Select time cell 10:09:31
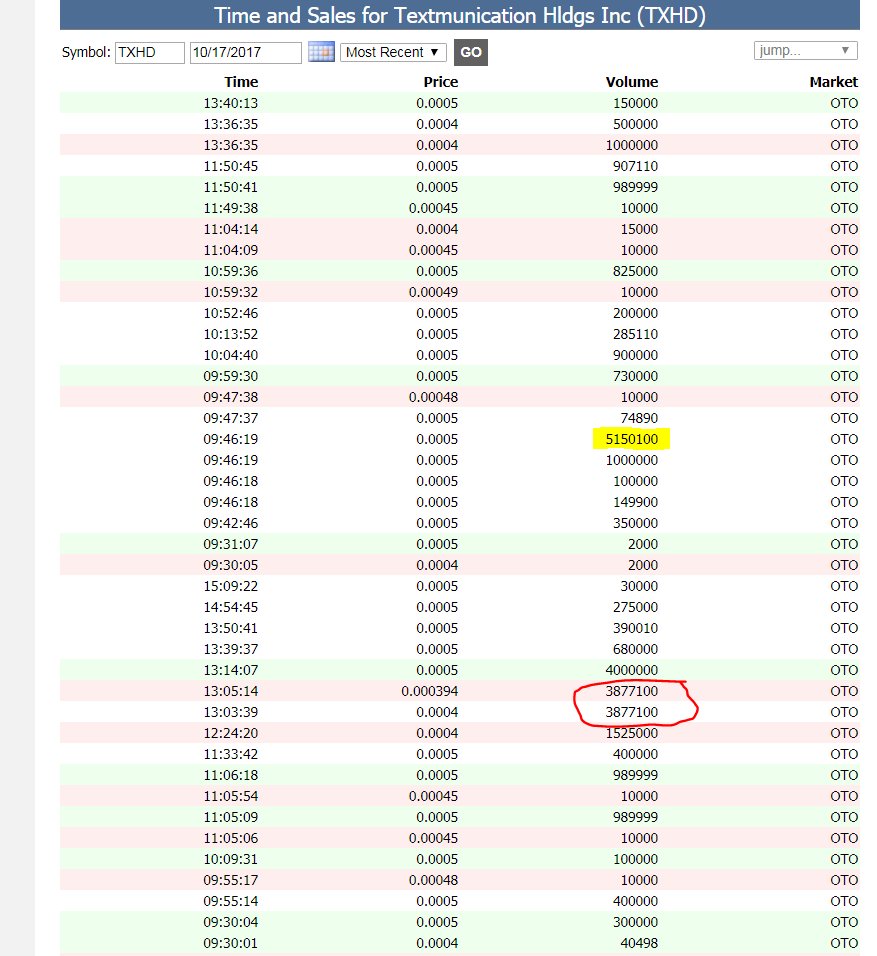Image resolution: width=877 pixels, height=956 pixels. (231, 859)
